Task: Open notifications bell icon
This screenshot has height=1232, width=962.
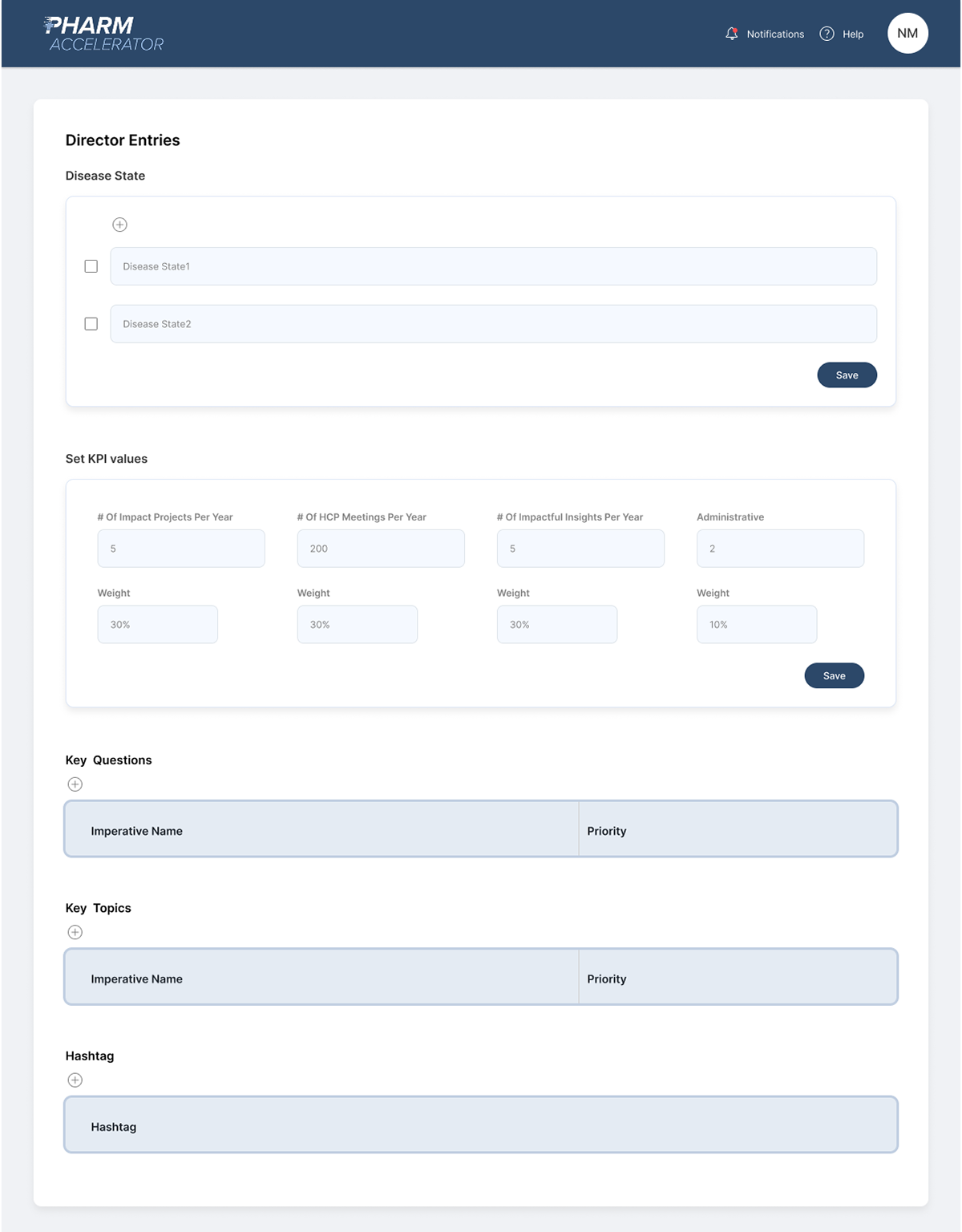Action: 731,34
